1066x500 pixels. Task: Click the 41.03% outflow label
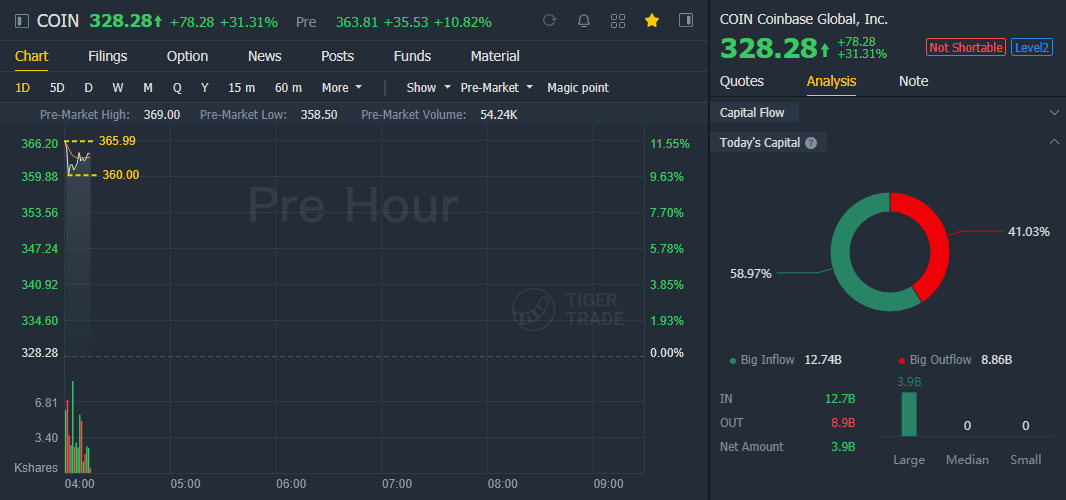1029,232
